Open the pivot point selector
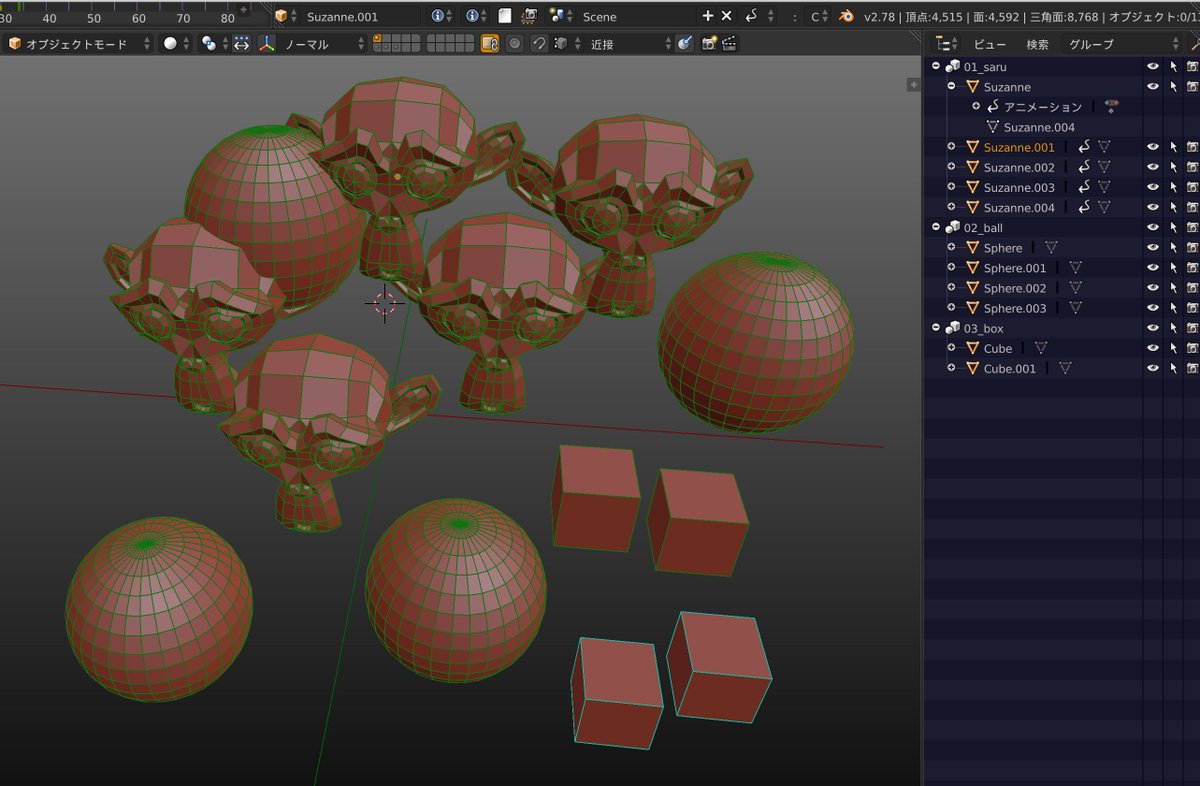The image size is (1200, 786). (x=213, y=44)
